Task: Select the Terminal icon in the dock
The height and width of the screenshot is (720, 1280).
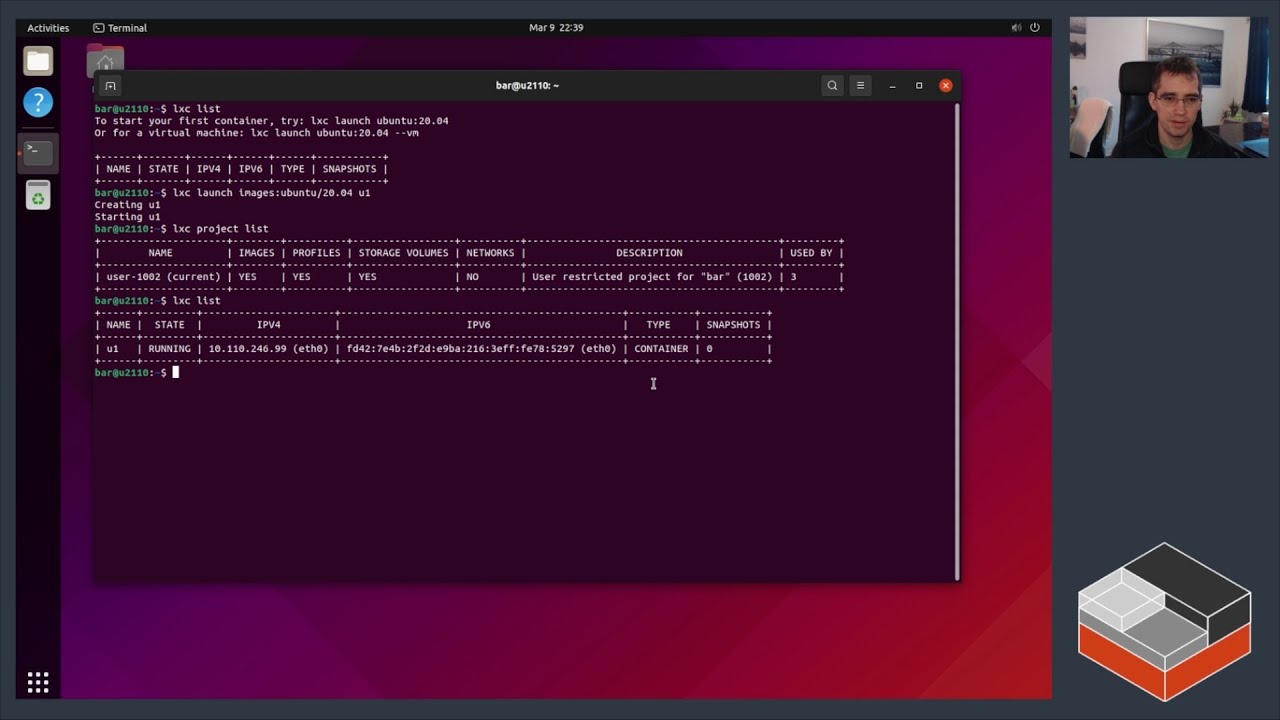Action: (x=38, y=151)
